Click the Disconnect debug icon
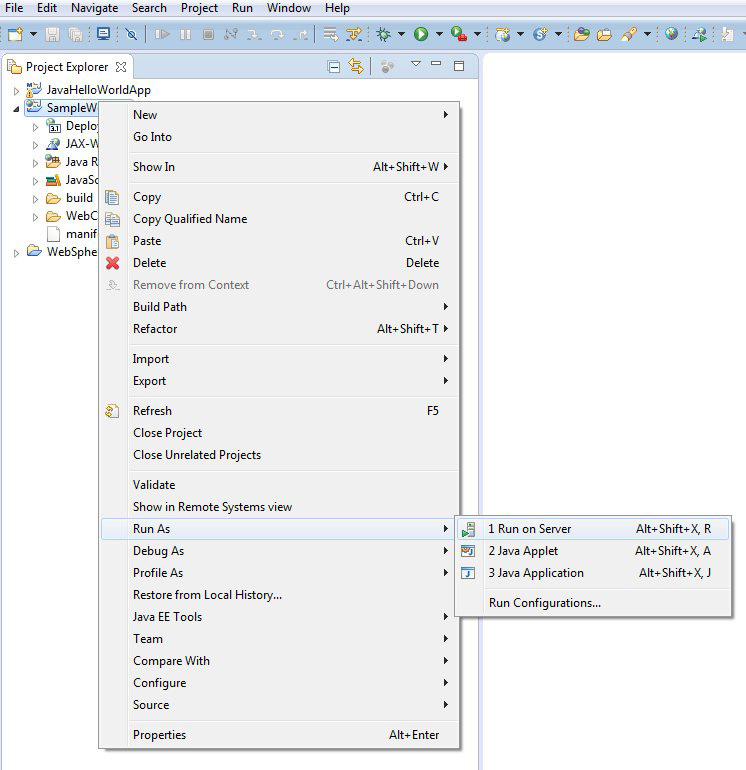 point(231,34)
